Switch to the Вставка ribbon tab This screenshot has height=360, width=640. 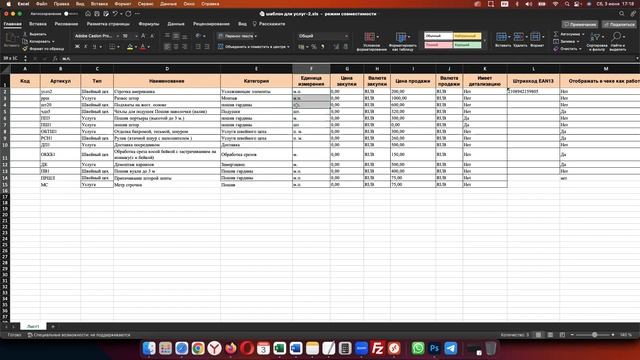(x=38, y=24)
